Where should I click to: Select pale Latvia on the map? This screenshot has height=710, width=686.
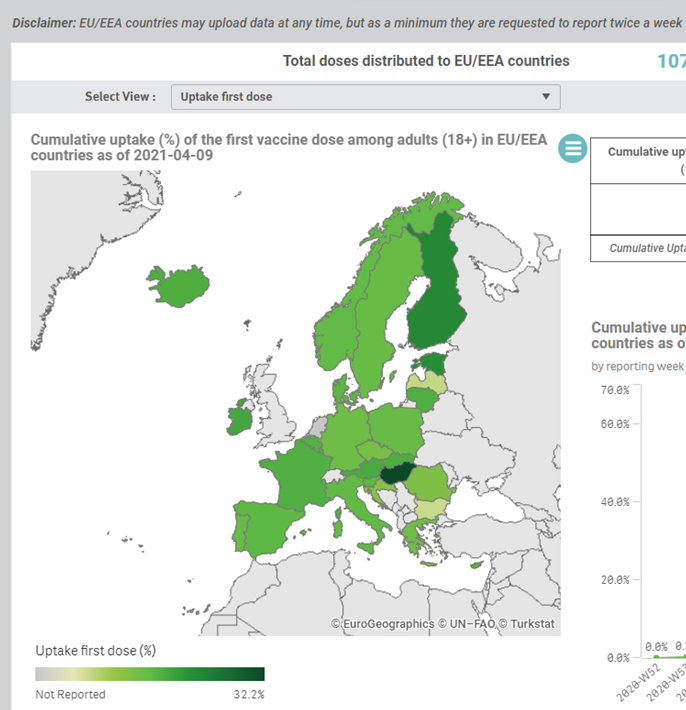(428, 383)
